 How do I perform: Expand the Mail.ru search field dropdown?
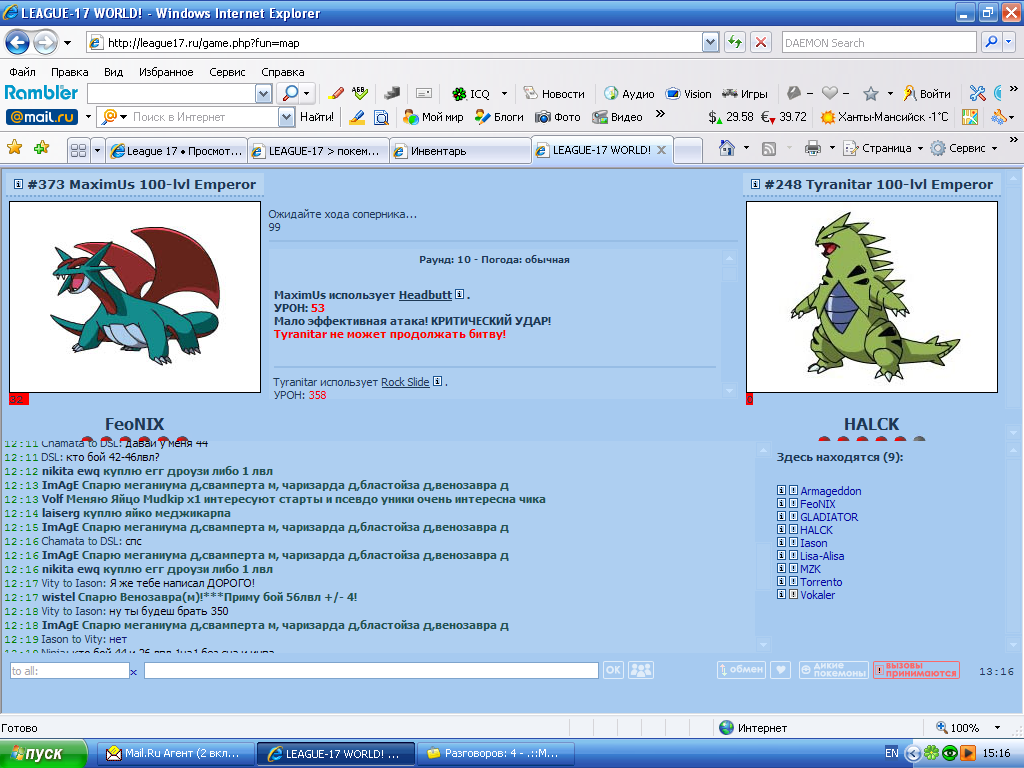tap(286, 117)
